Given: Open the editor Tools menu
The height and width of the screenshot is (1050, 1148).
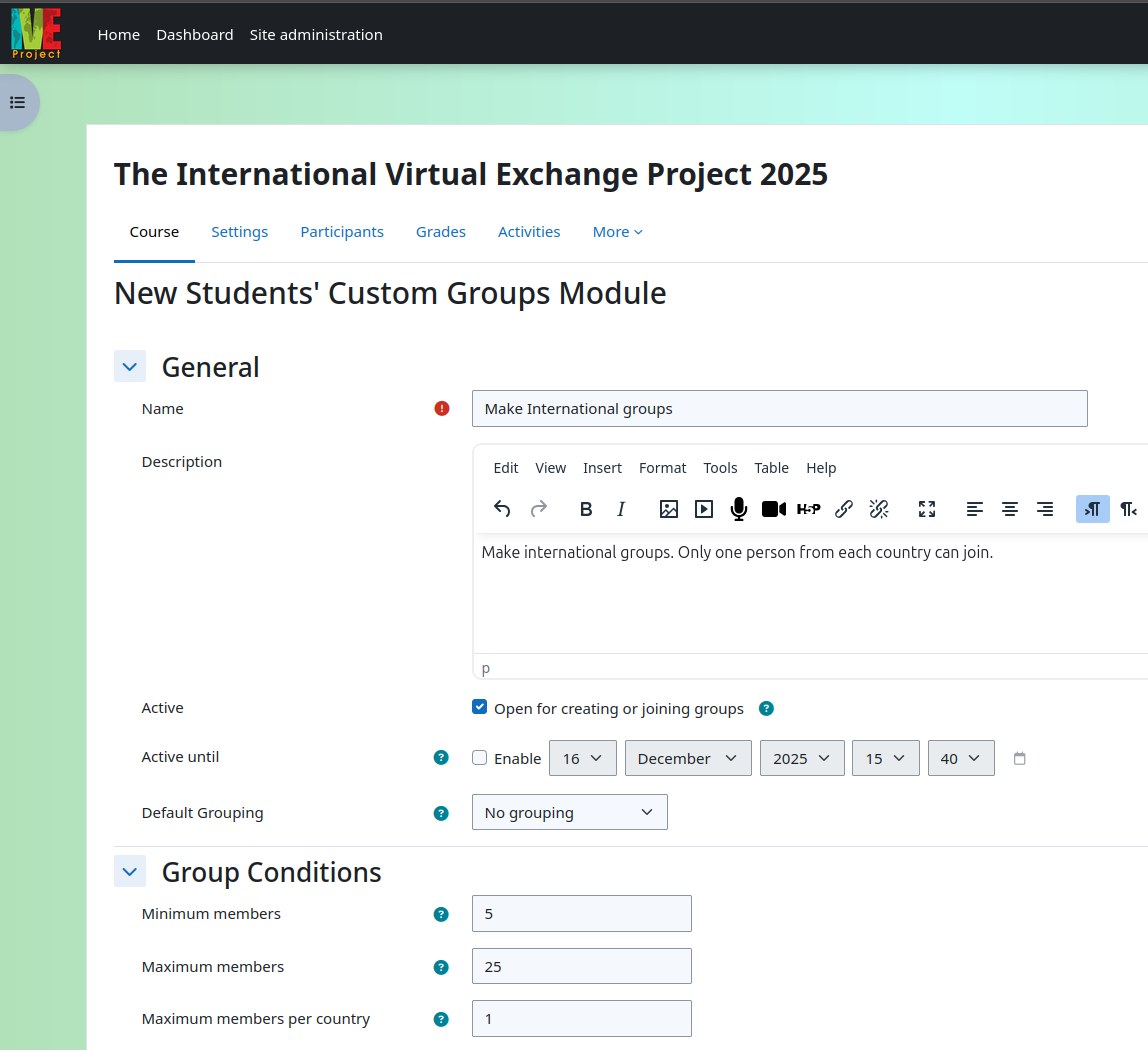Looking at the screenshot, I should [720, 468].
